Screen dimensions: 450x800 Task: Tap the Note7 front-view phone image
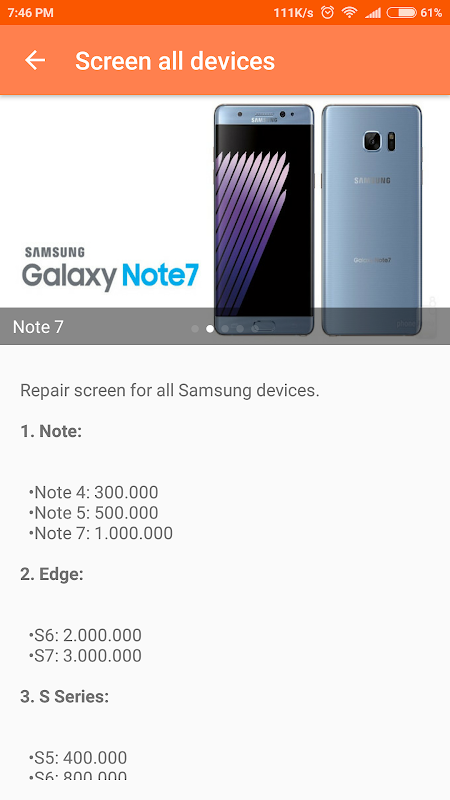(264, 219)
